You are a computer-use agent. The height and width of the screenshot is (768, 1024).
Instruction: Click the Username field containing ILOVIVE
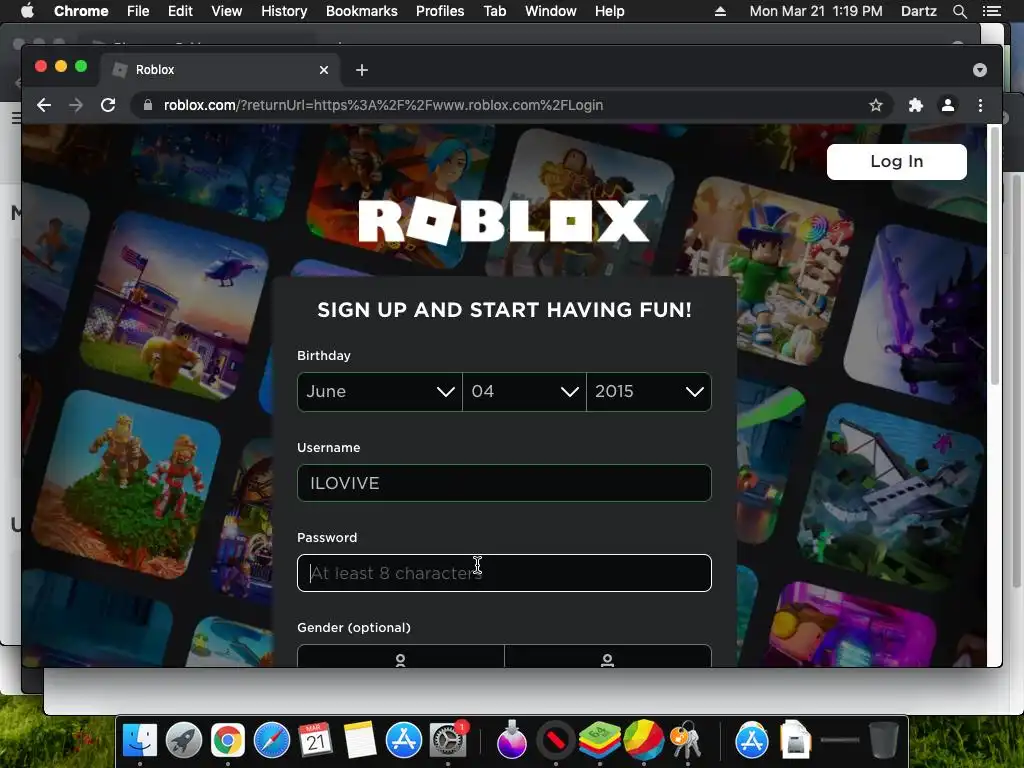[x=504, y=483]
